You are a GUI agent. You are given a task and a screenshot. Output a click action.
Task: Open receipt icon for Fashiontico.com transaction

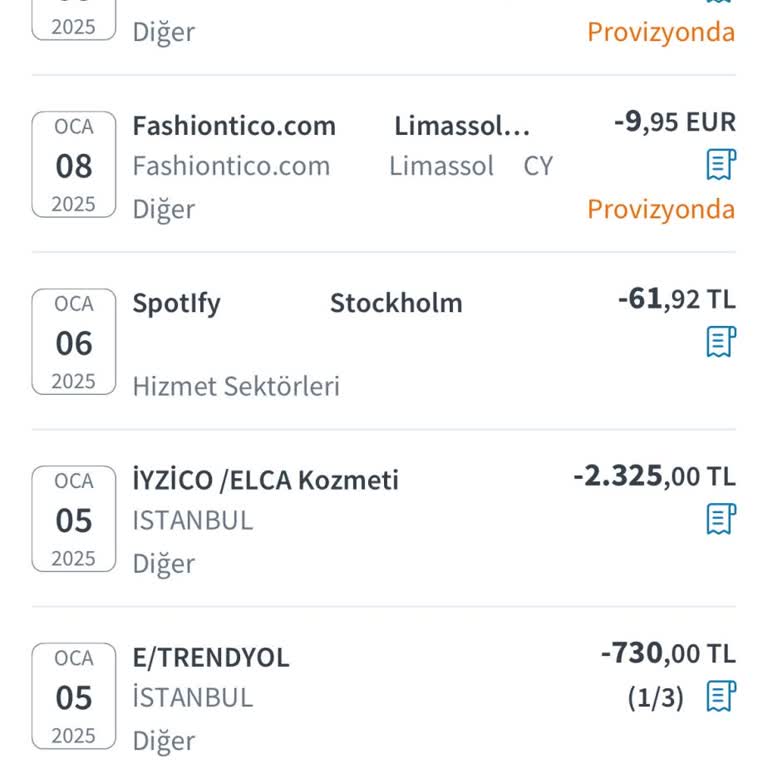(720, 165)
